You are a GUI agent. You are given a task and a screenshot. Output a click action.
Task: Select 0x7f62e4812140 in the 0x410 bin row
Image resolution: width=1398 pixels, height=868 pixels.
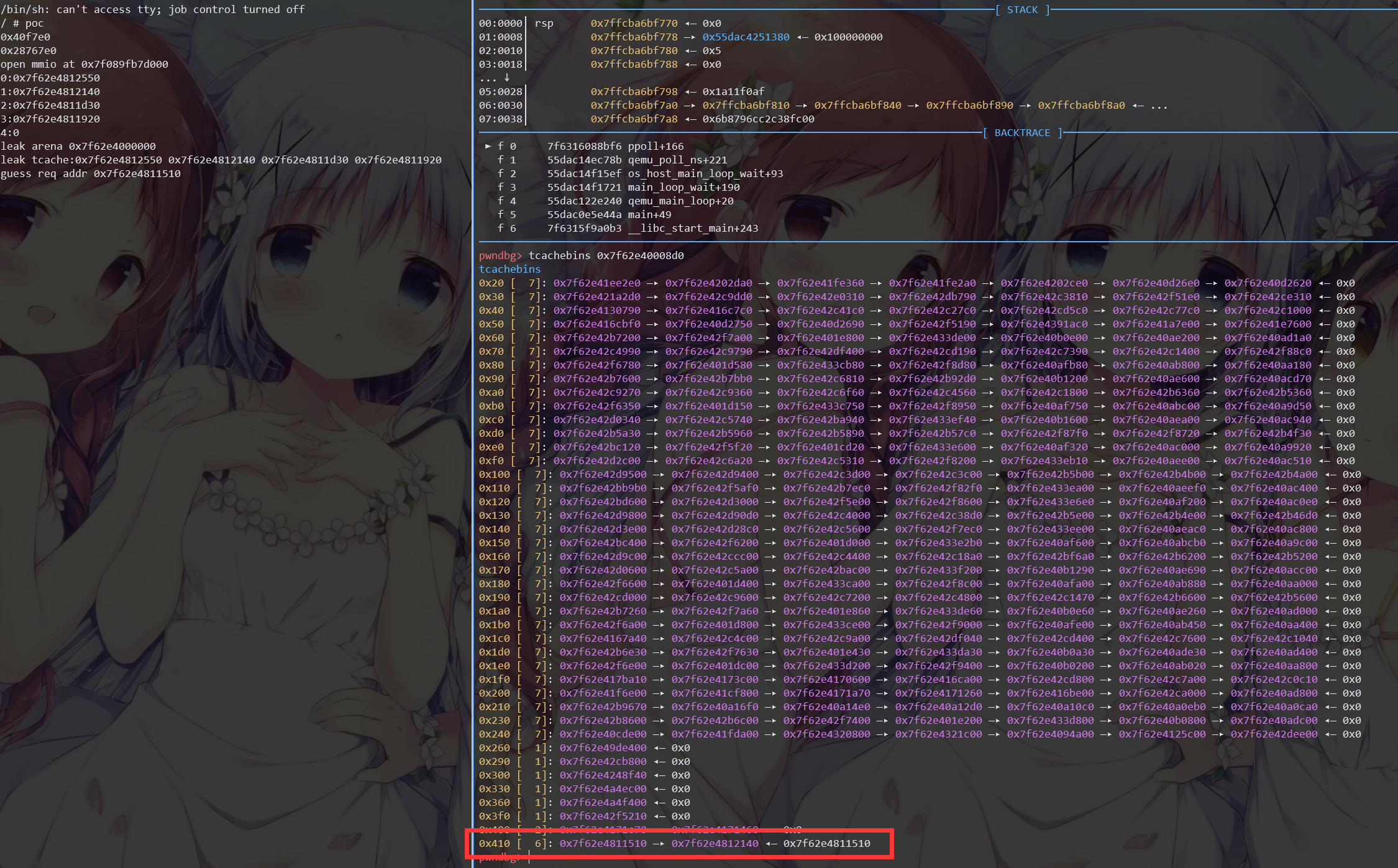pyautogui.click(x=715, y=843)
